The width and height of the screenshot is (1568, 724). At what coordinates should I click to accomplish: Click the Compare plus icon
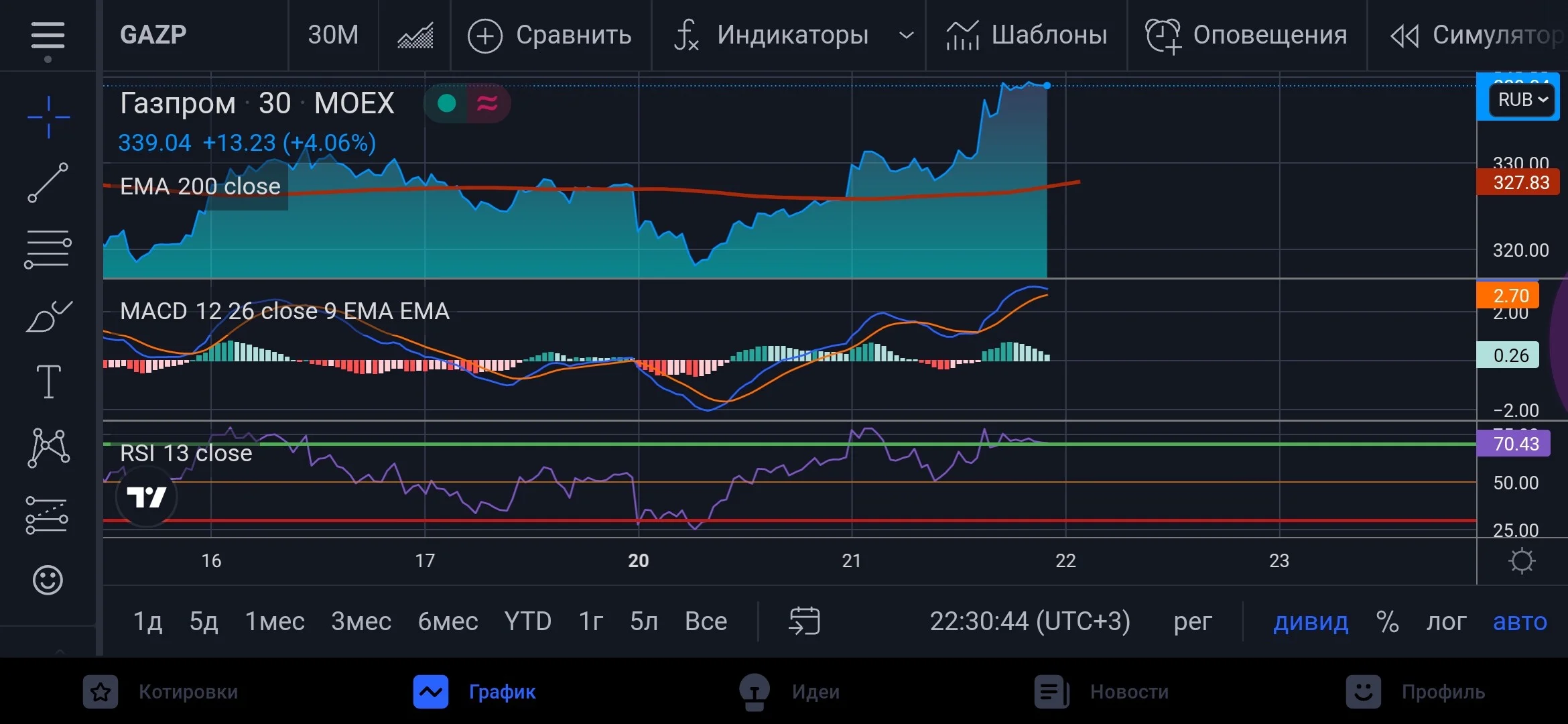(x=484, y=36)
